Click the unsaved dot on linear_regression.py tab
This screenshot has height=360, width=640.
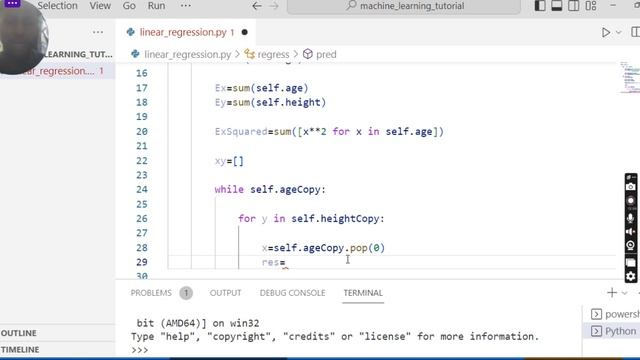click(x=244, y=32)
